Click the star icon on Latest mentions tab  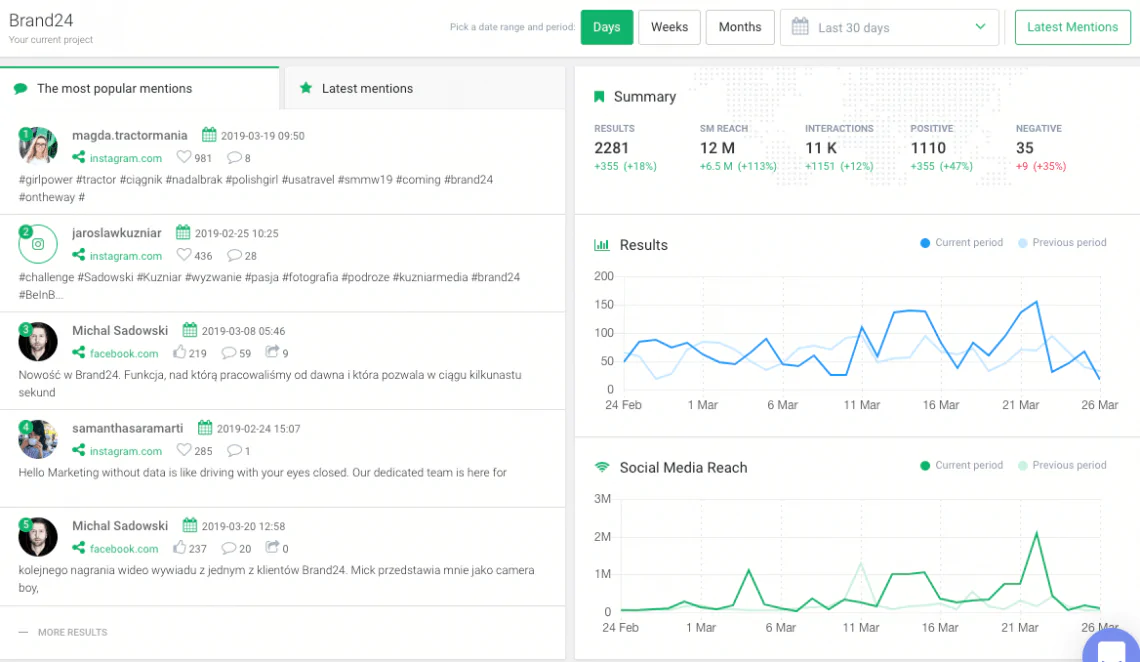click(306, 88)
